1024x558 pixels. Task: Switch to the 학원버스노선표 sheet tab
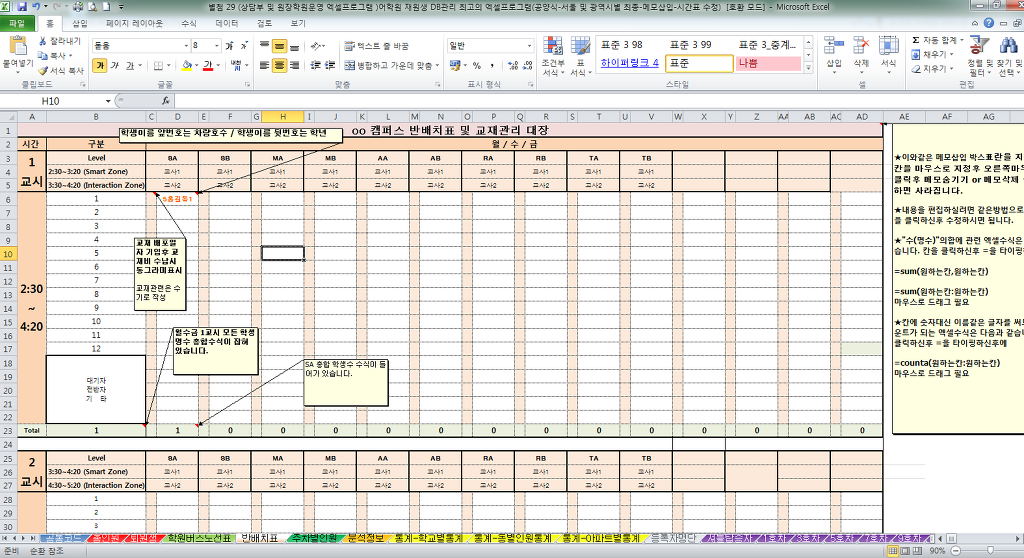[x=199, y=538]
